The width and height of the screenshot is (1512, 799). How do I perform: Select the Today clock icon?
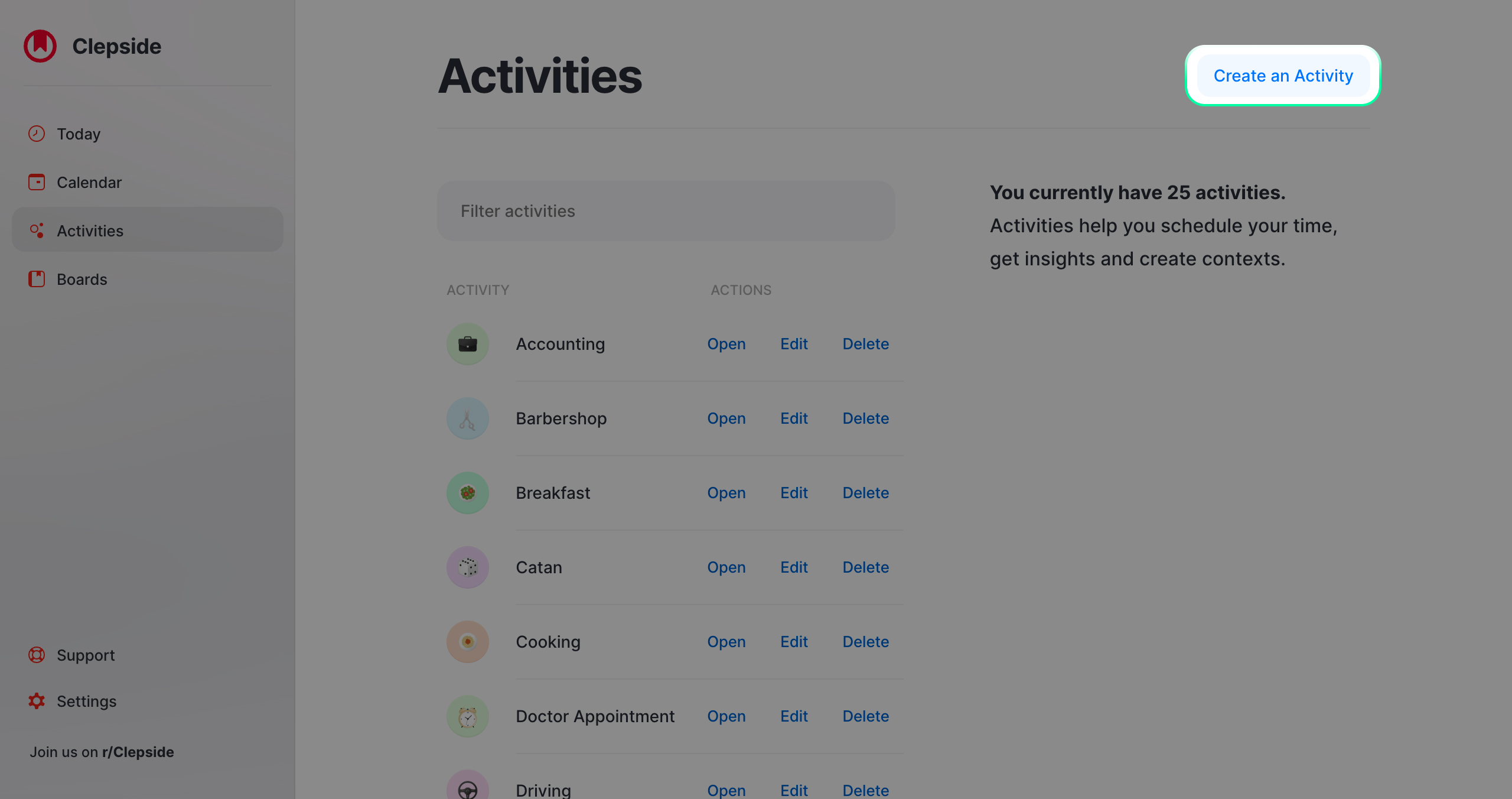point(36,134)
